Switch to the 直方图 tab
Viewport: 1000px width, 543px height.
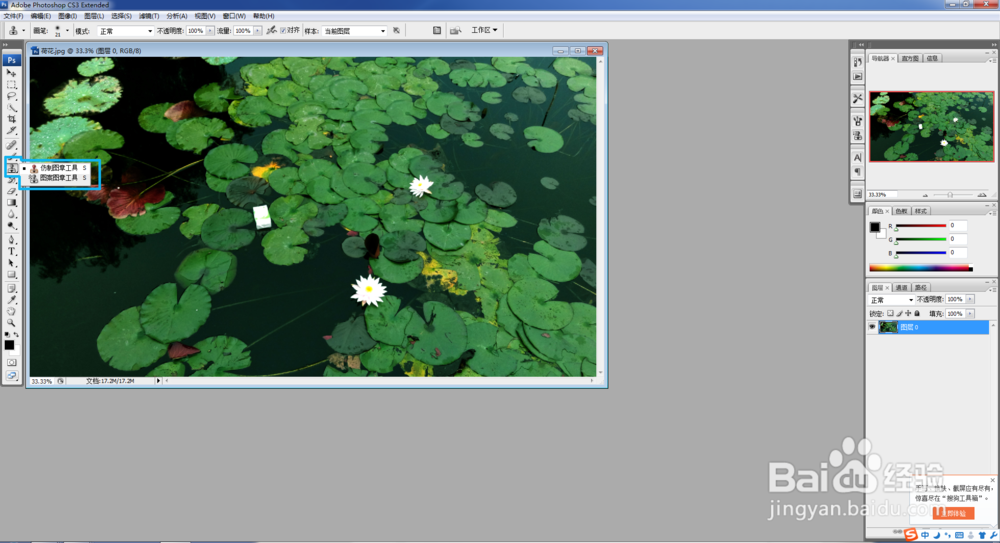[x=911, y=58]
